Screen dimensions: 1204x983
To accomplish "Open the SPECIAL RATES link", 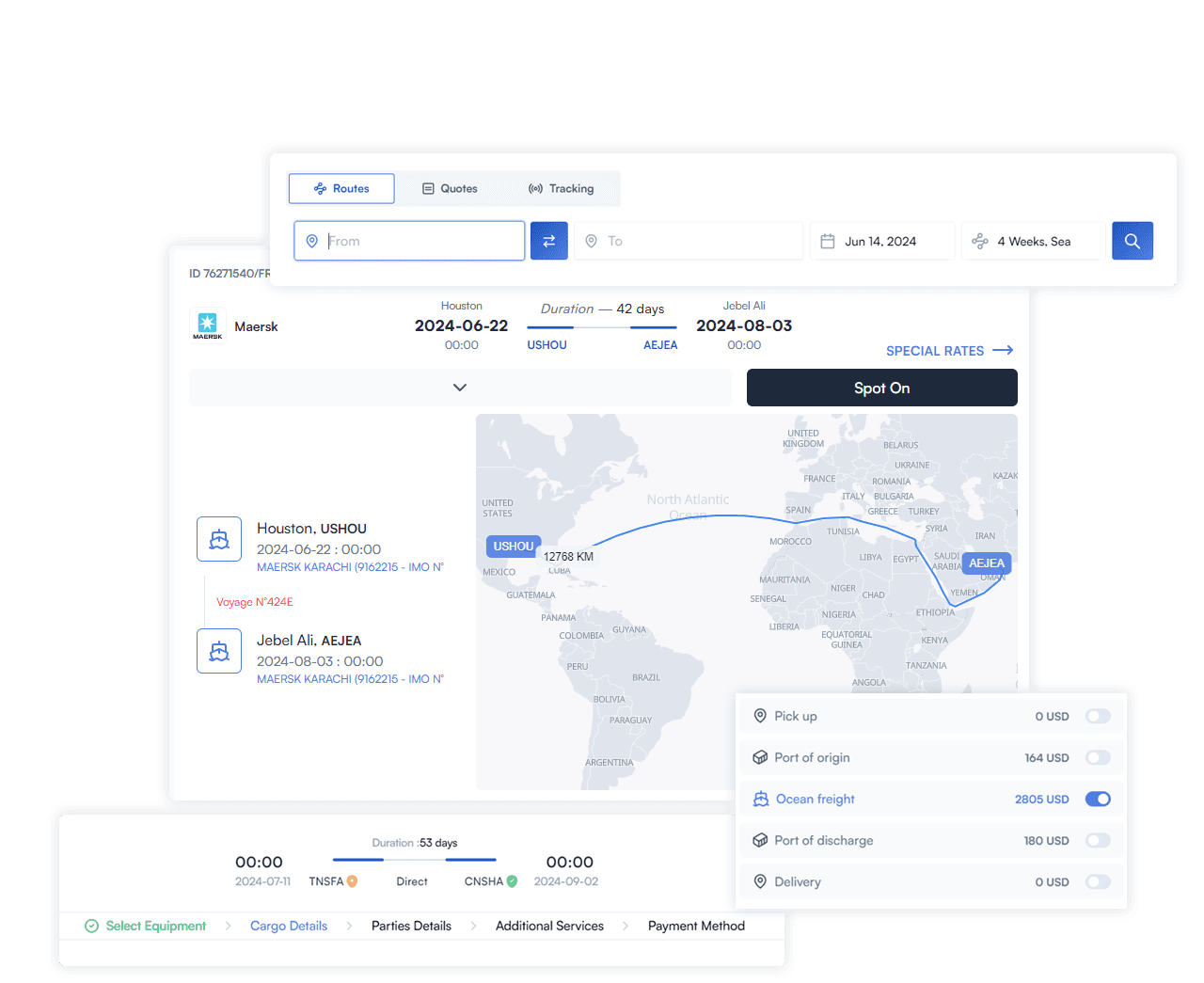I will (948, 351).
